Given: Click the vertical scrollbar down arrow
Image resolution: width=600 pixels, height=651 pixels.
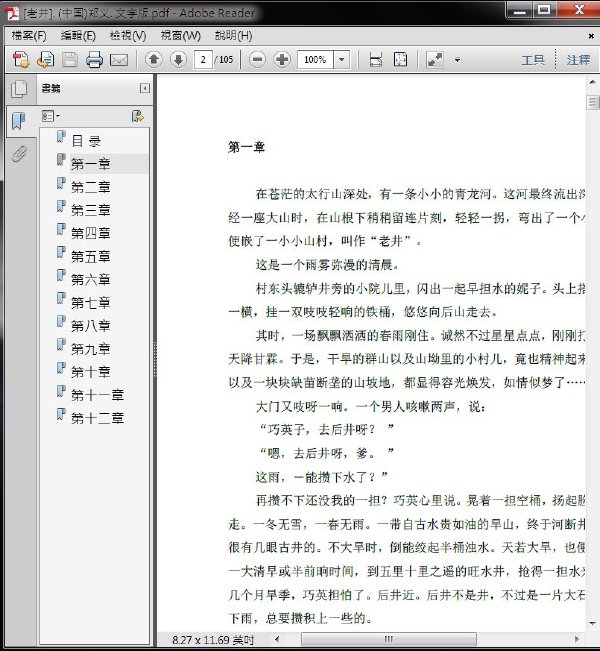Looking at the screenshot, I should pos(593,624).
